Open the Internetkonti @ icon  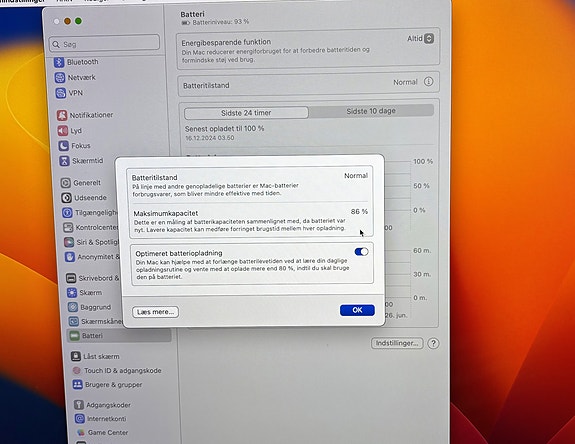click(x=79, y=418)
